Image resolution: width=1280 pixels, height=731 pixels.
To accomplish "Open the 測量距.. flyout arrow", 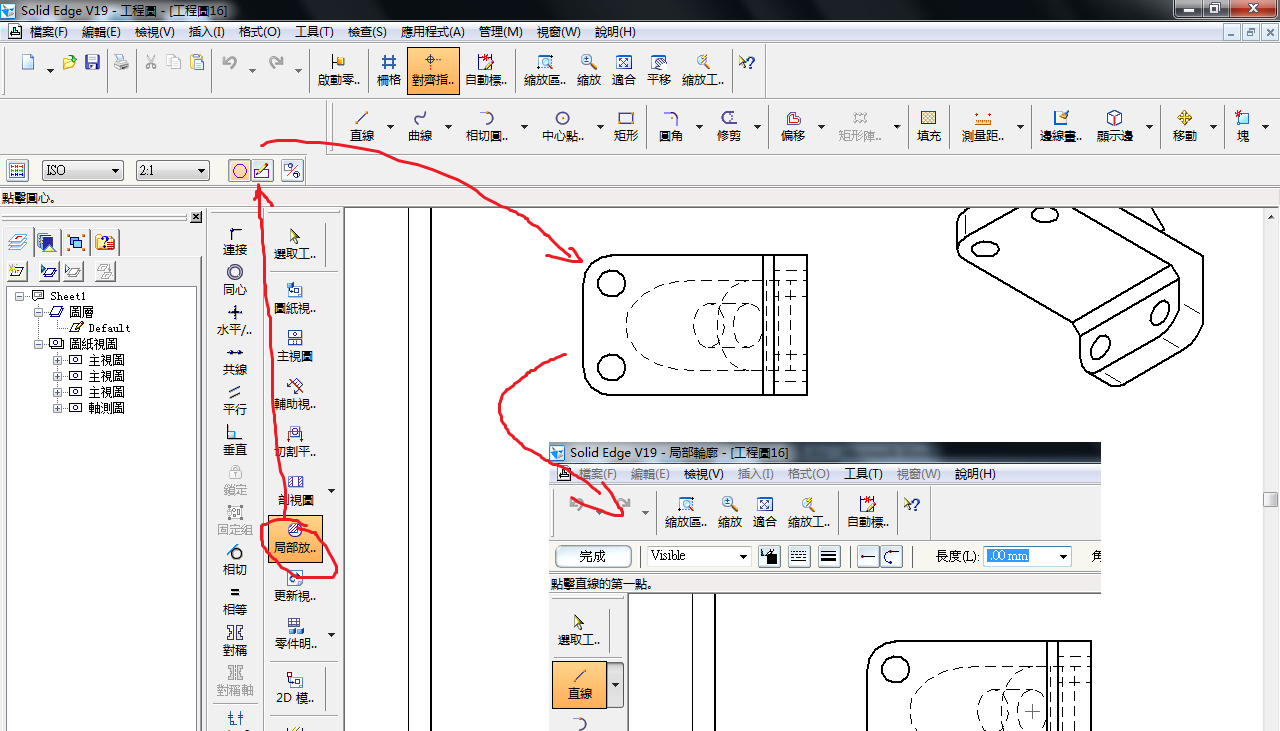I will [x=1020, y=127].
